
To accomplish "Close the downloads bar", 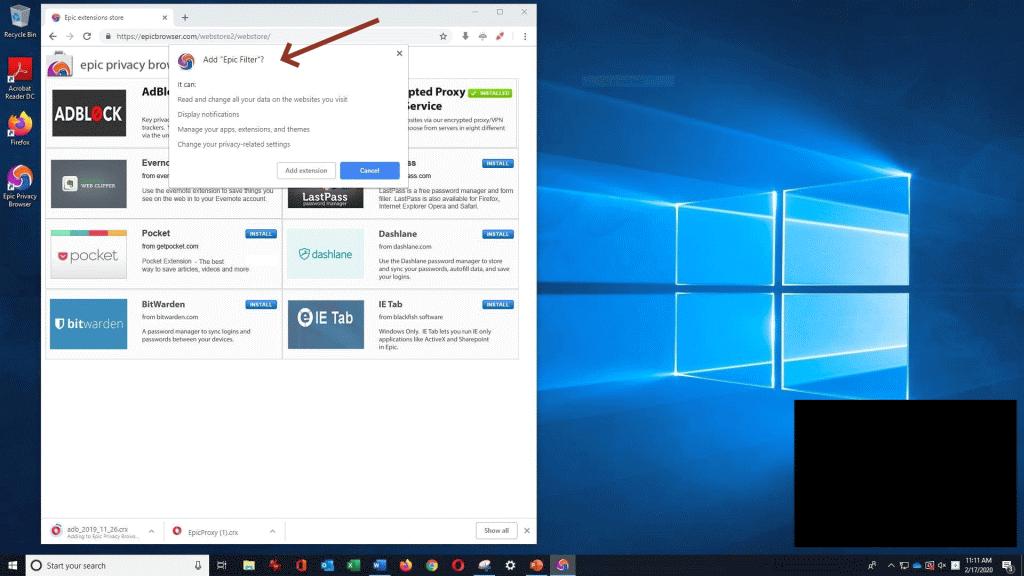I will [x=527, y=531].
